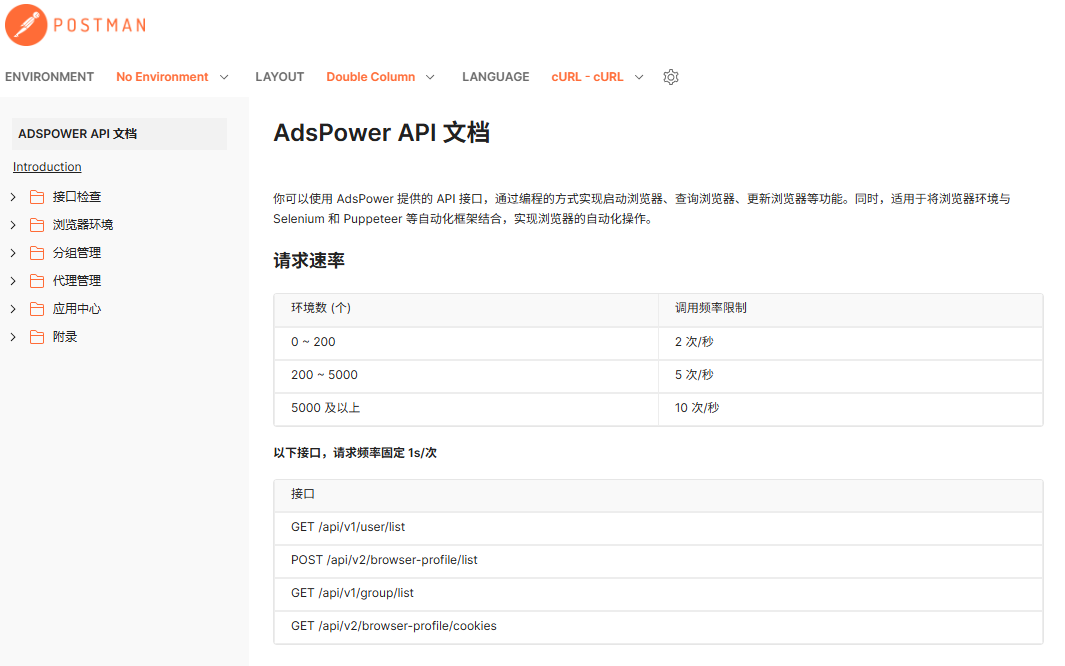Image resolution: width=1065 pixels, height=666 pixels.
Task: Select the 分组管理 sidebar item
Action: (x=76, y=252)
